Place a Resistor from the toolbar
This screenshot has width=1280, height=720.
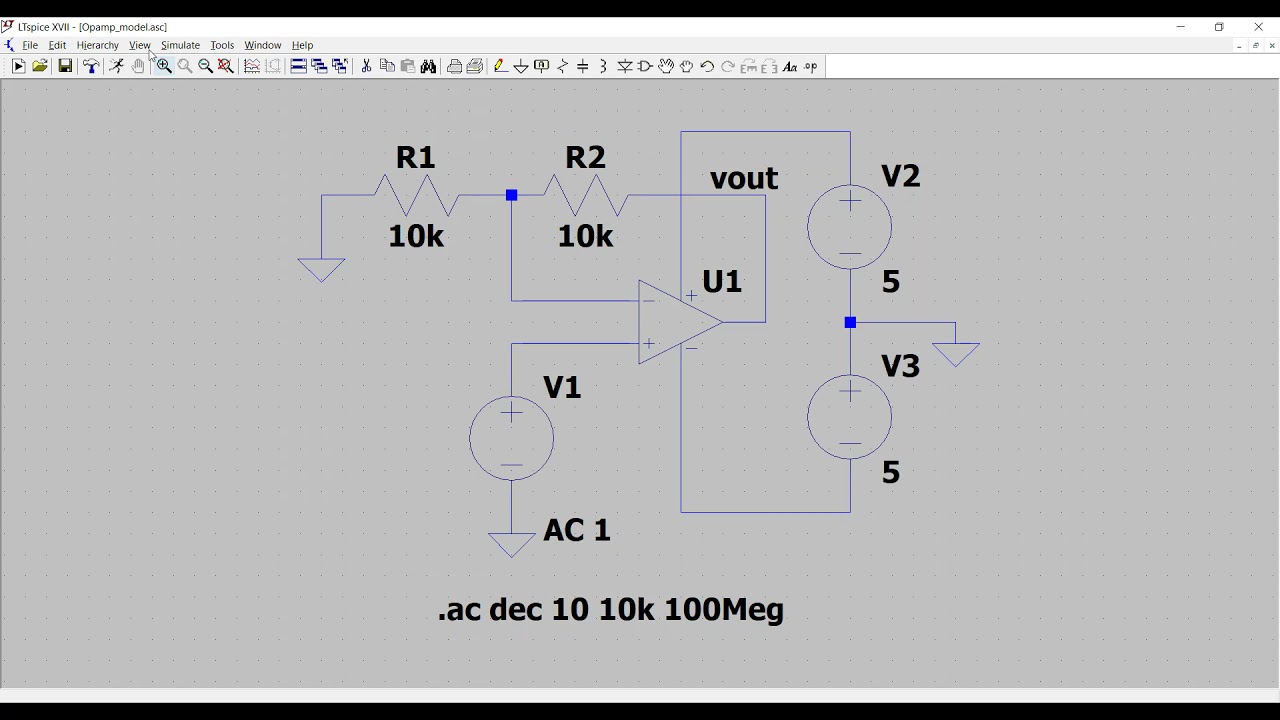pyautogui.click(x=563, y=66)
